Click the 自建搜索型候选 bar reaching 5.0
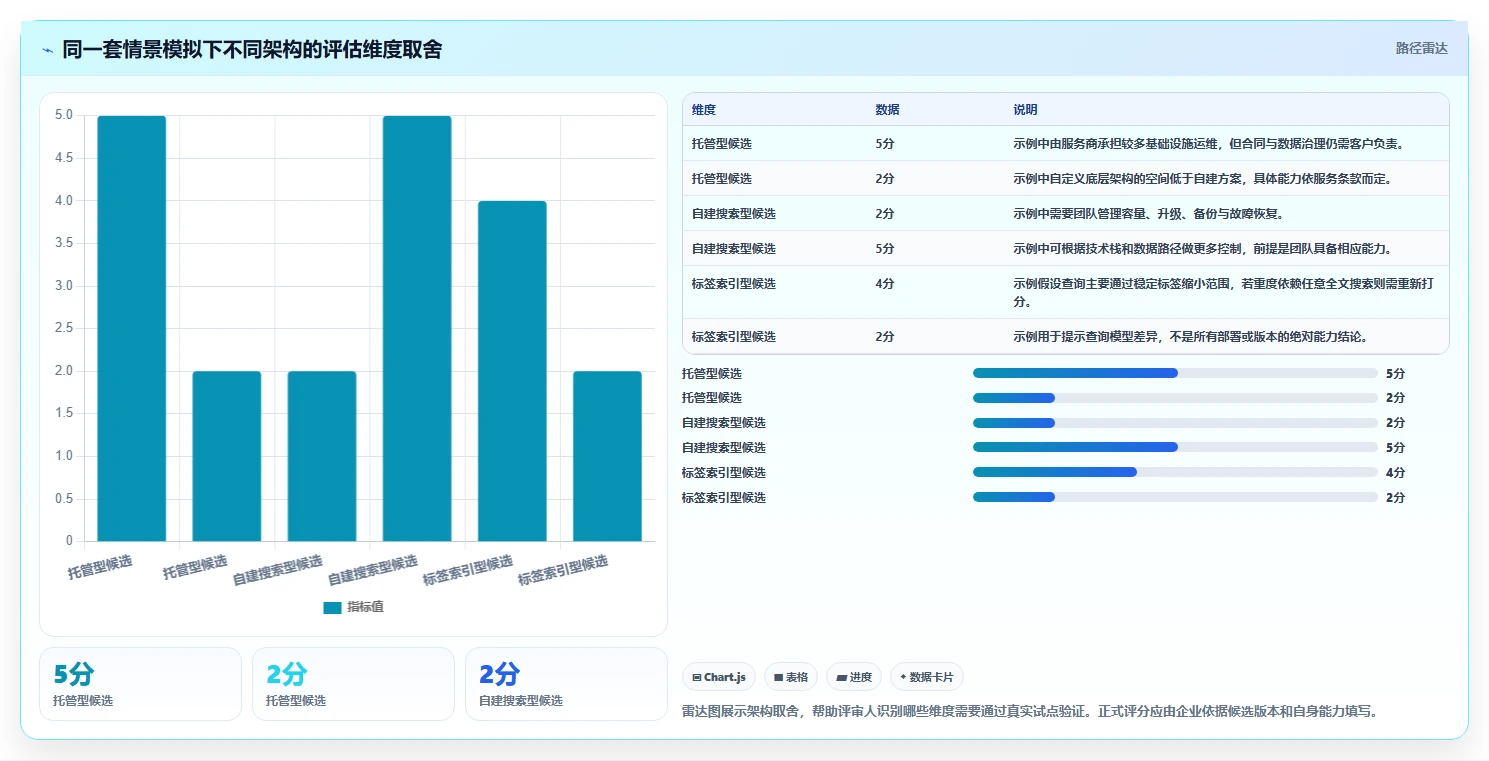The image size is (1489, 761). tap(417, 329)
